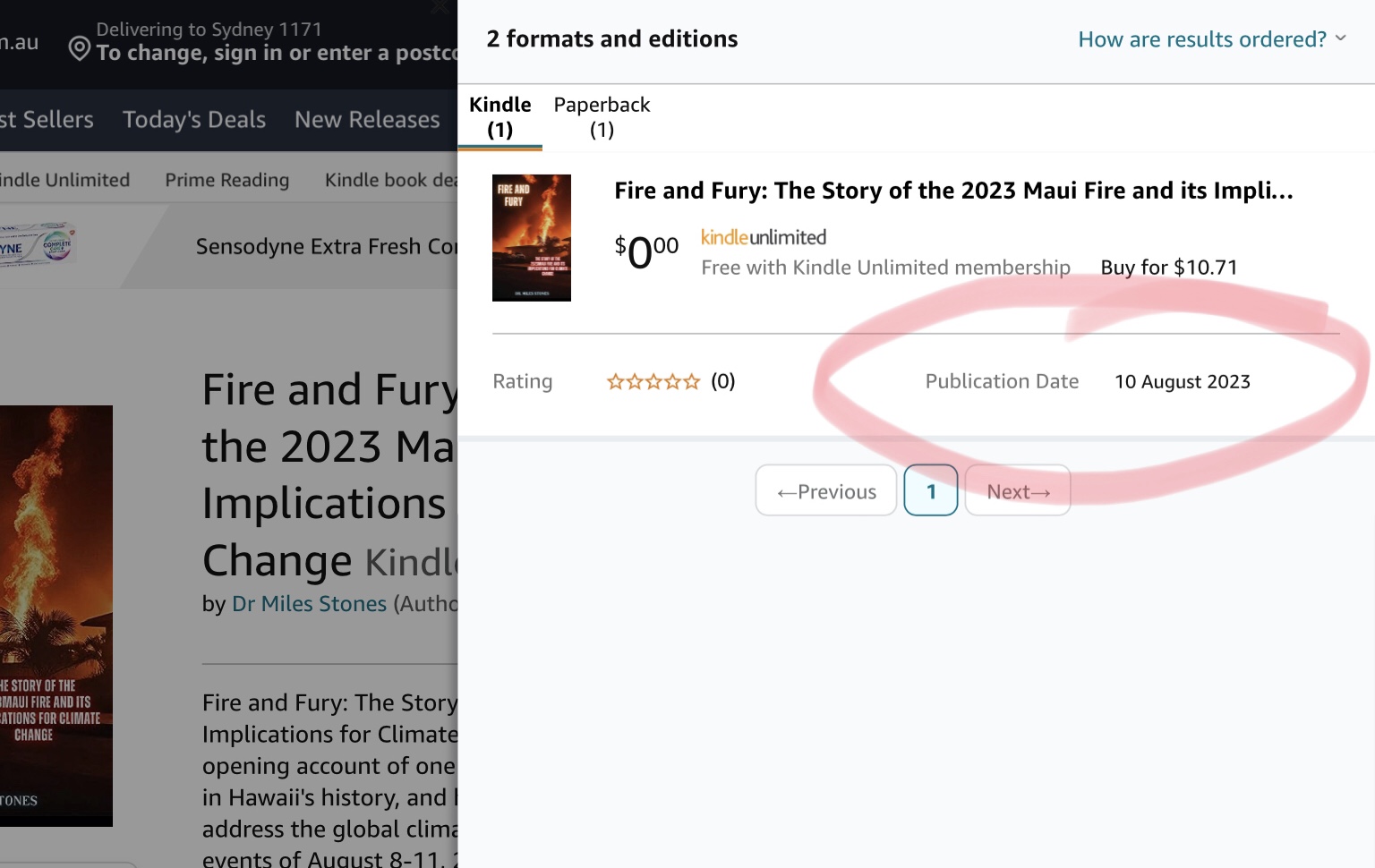Click the Previous pagination button
The image size is (1375, 868).
(x=826, y=490)
